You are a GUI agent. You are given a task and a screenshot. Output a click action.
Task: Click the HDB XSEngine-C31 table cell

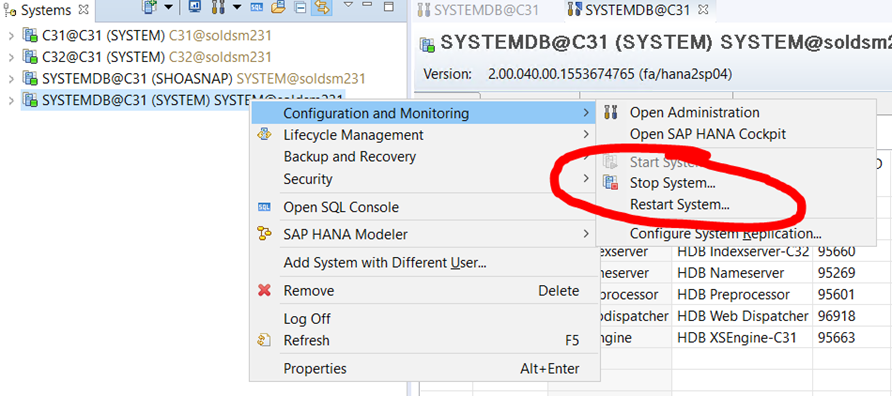(742, 338)
